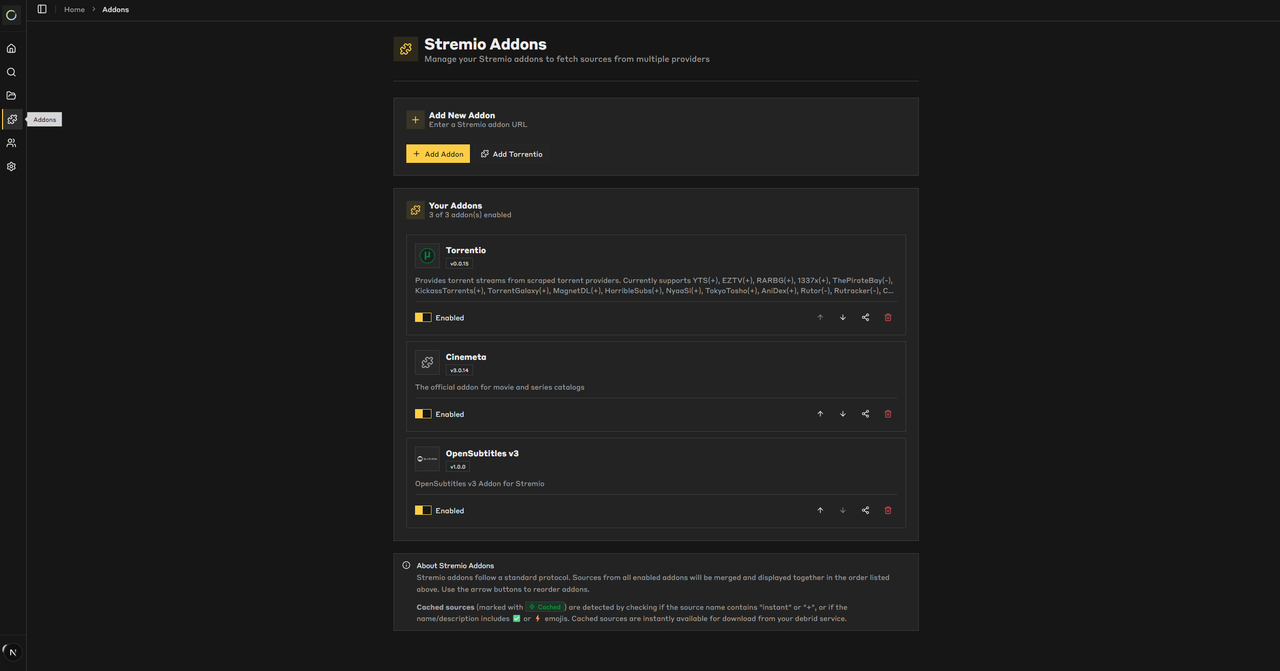Click the Your Addons section heading

(455, 206)
